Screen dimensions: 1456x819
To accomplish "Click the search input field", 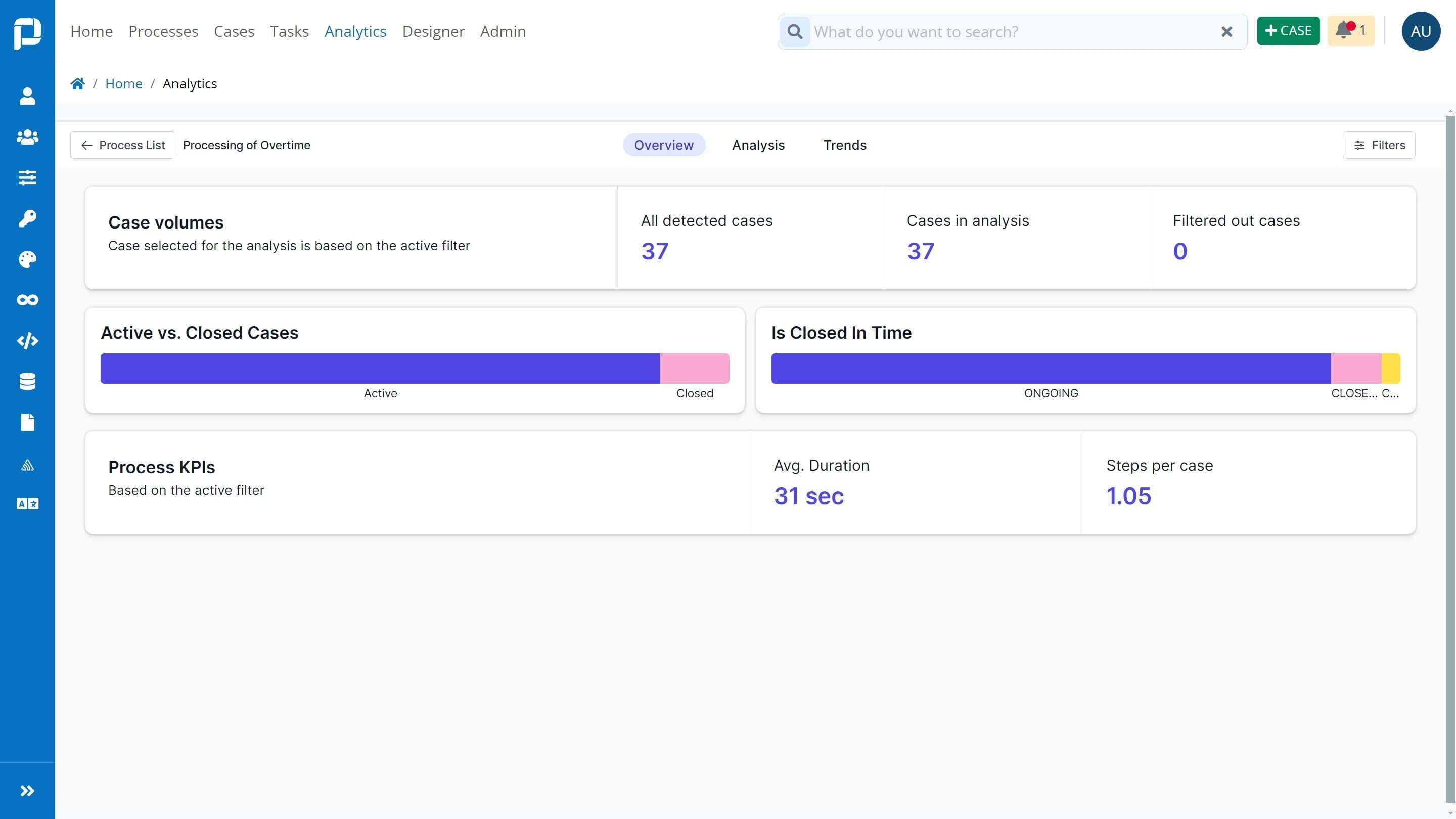I will pyautogui.click(x=1012, y=32).
